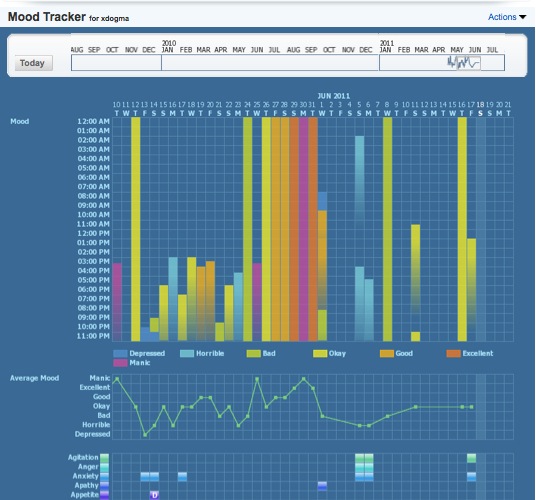536x500 pixels.
Task: Click the Agitation symptom color icon
Action: (104, 457)
